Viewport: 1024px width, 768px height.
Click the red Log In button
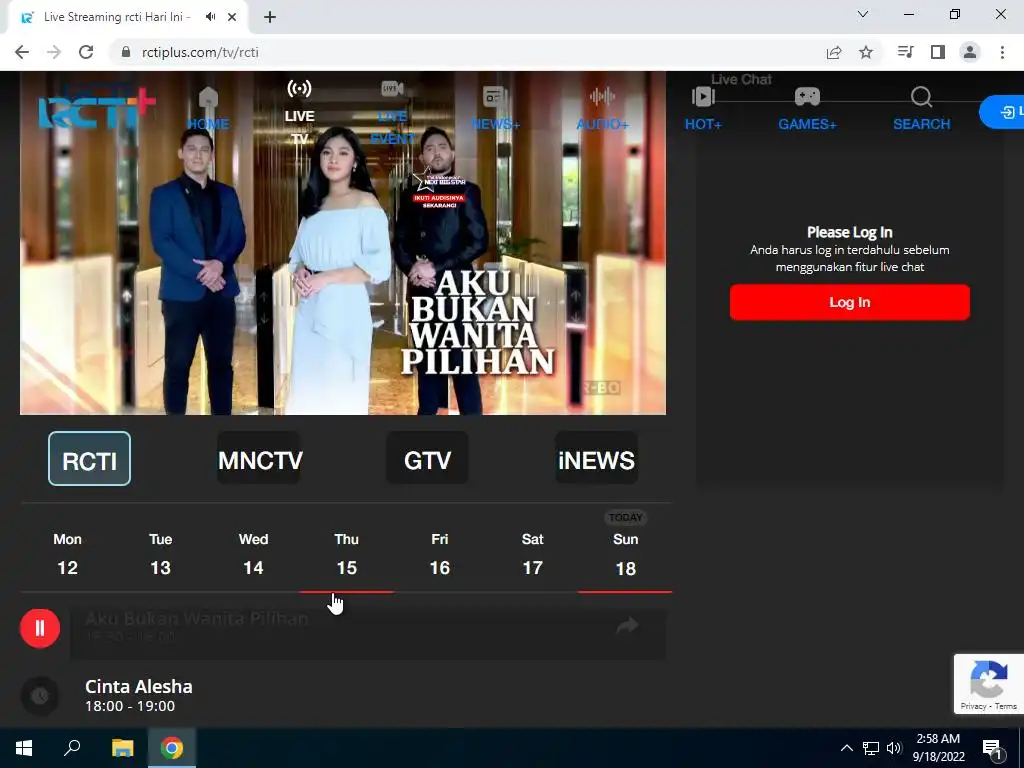coord(850,302)
